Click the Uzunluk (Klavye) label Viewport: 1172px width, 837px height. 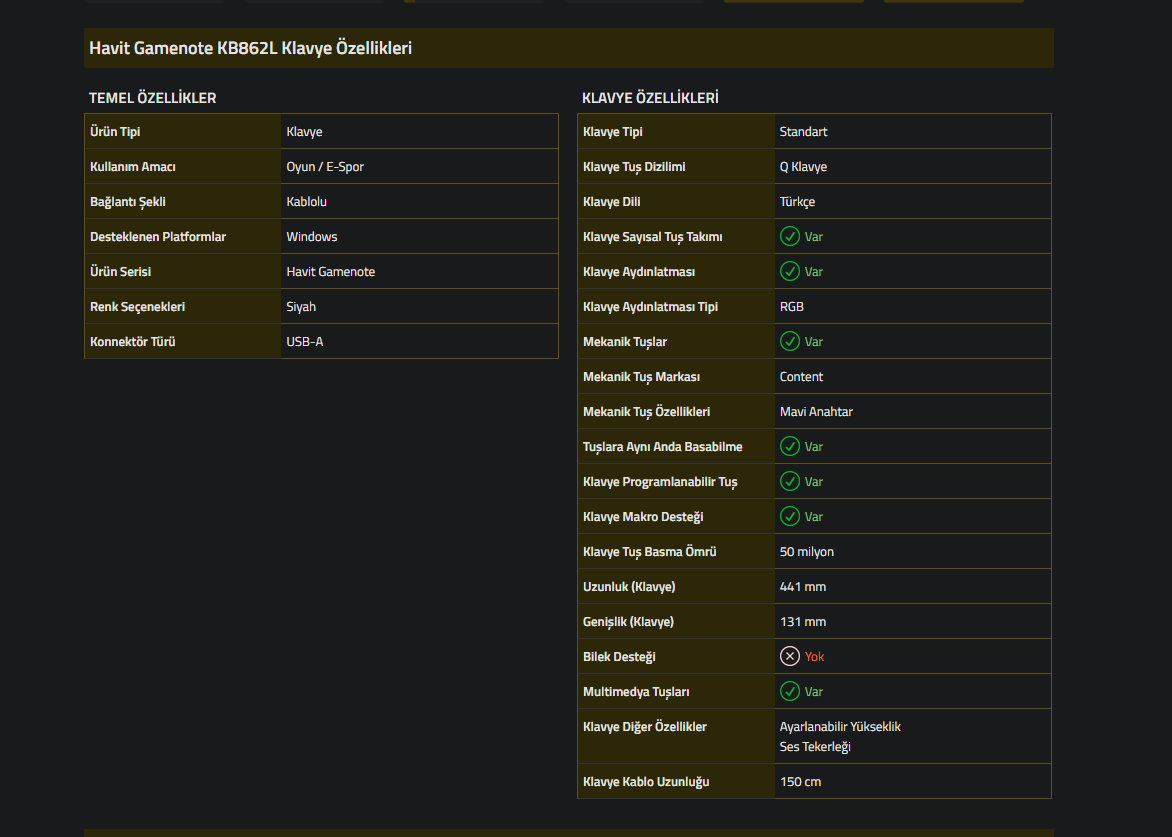(x=629, y=587)
